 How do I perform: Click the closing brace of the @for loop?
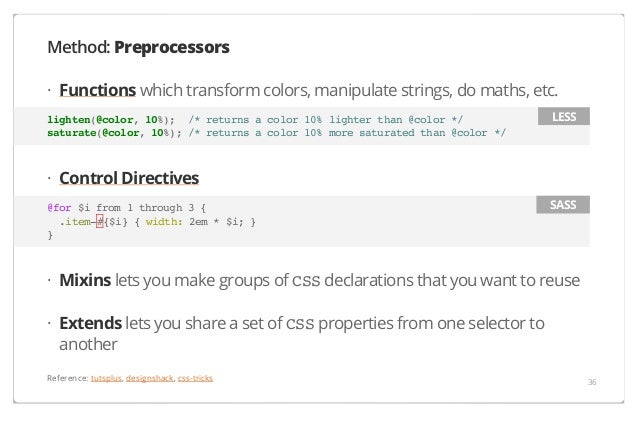tap(50, 236)
